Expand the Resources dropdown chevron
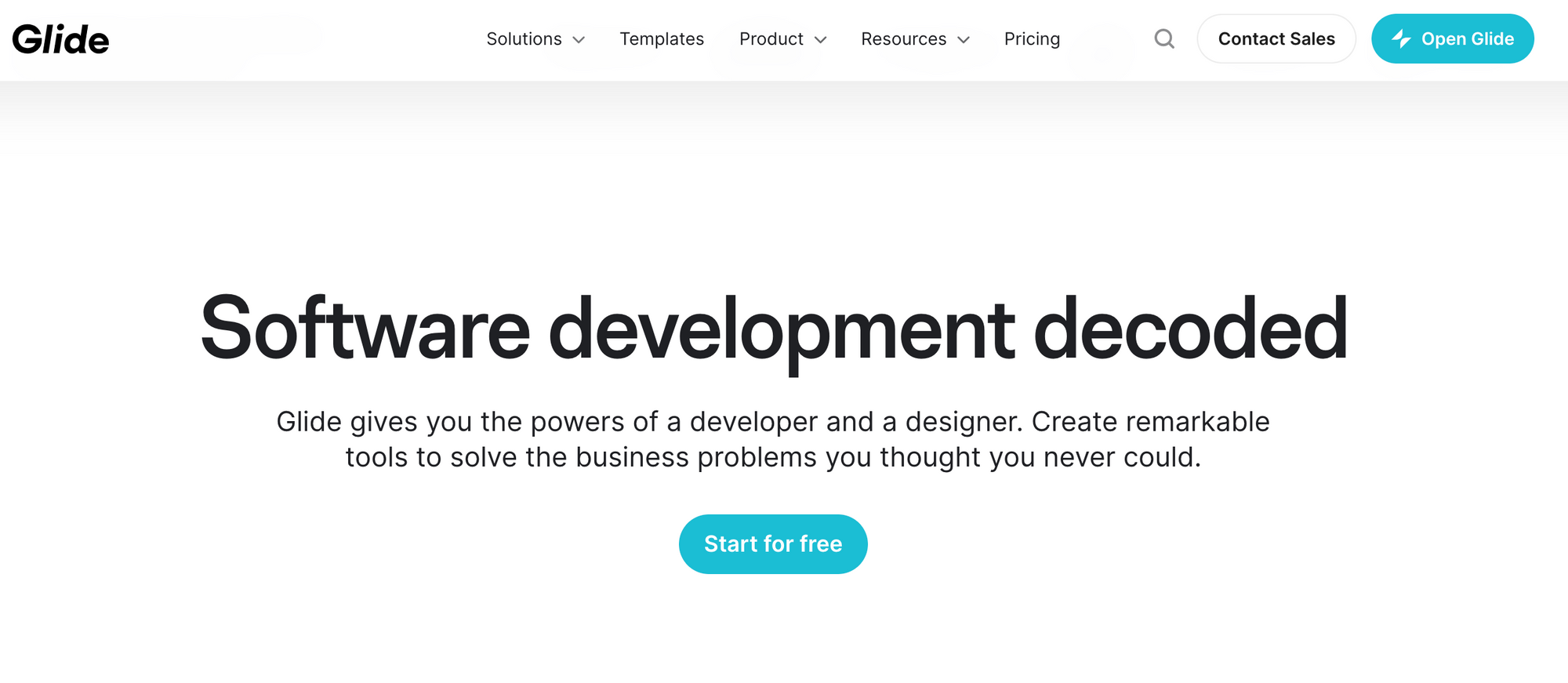1568x683 pixels. pyautogui.click(x=964, y=40)
